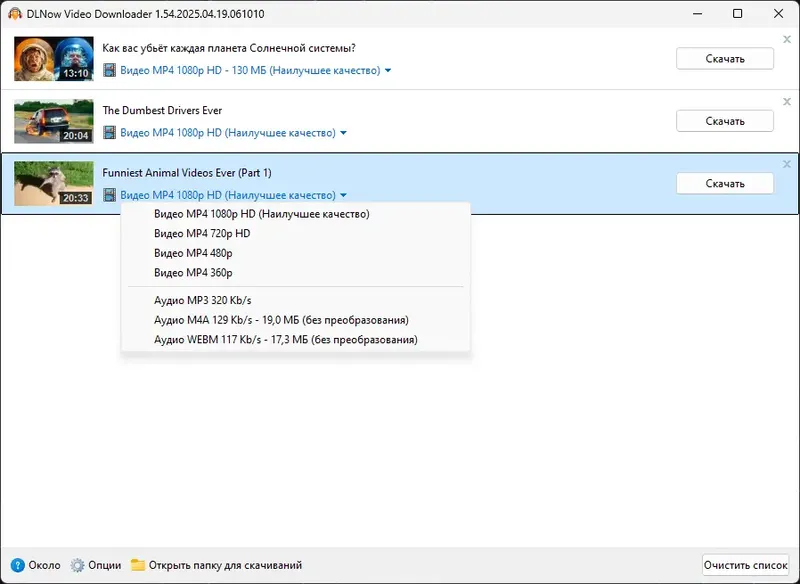Image resolution: width=800 pixels, height=584 pixels.
Task: Remove the Solar System video with X
Action: pos(786,40)
